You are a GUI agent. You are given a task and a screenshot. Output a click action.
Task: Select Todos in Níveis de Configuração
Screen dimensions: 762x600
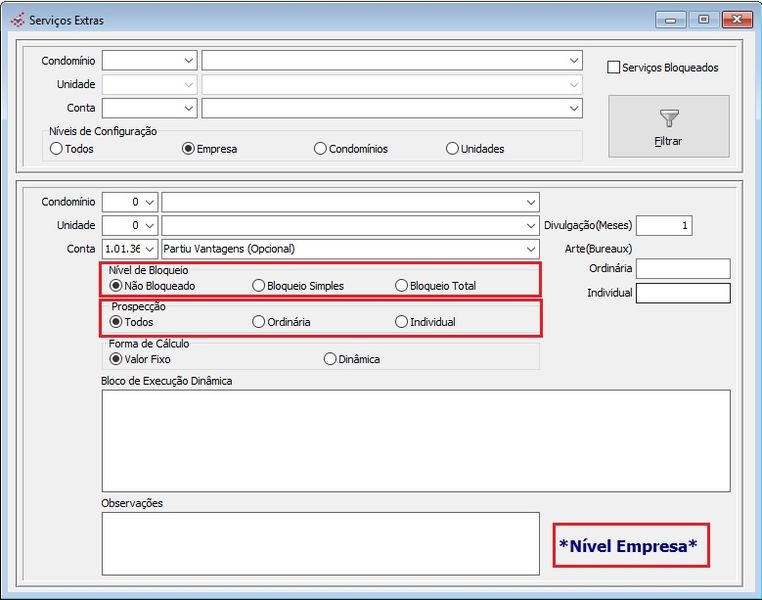coord(57,149)
